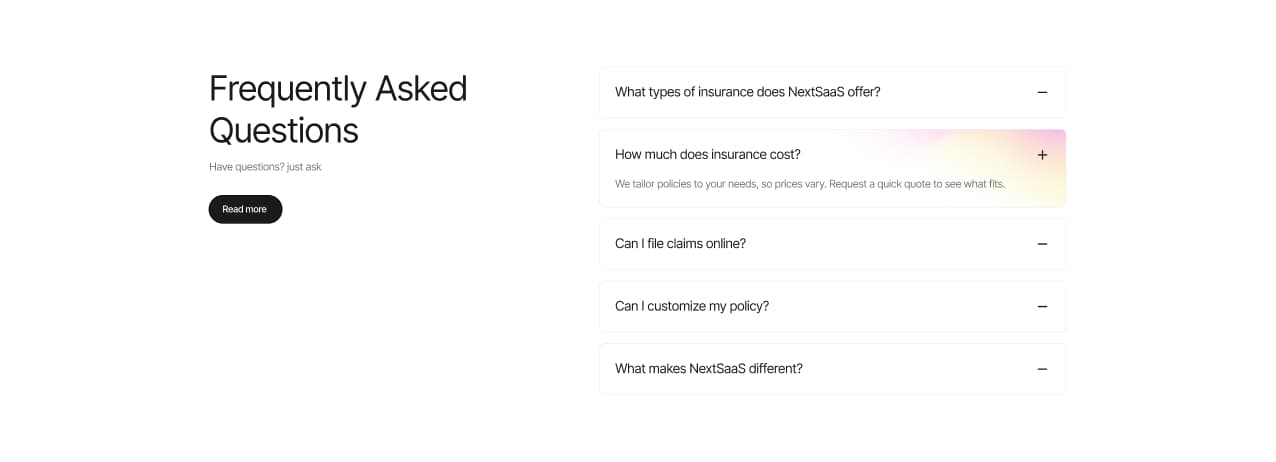Click the "Frequently Asked" heading line
Image resolution: width=1276 pixels, height=462 pixels.
coord(337,88)
